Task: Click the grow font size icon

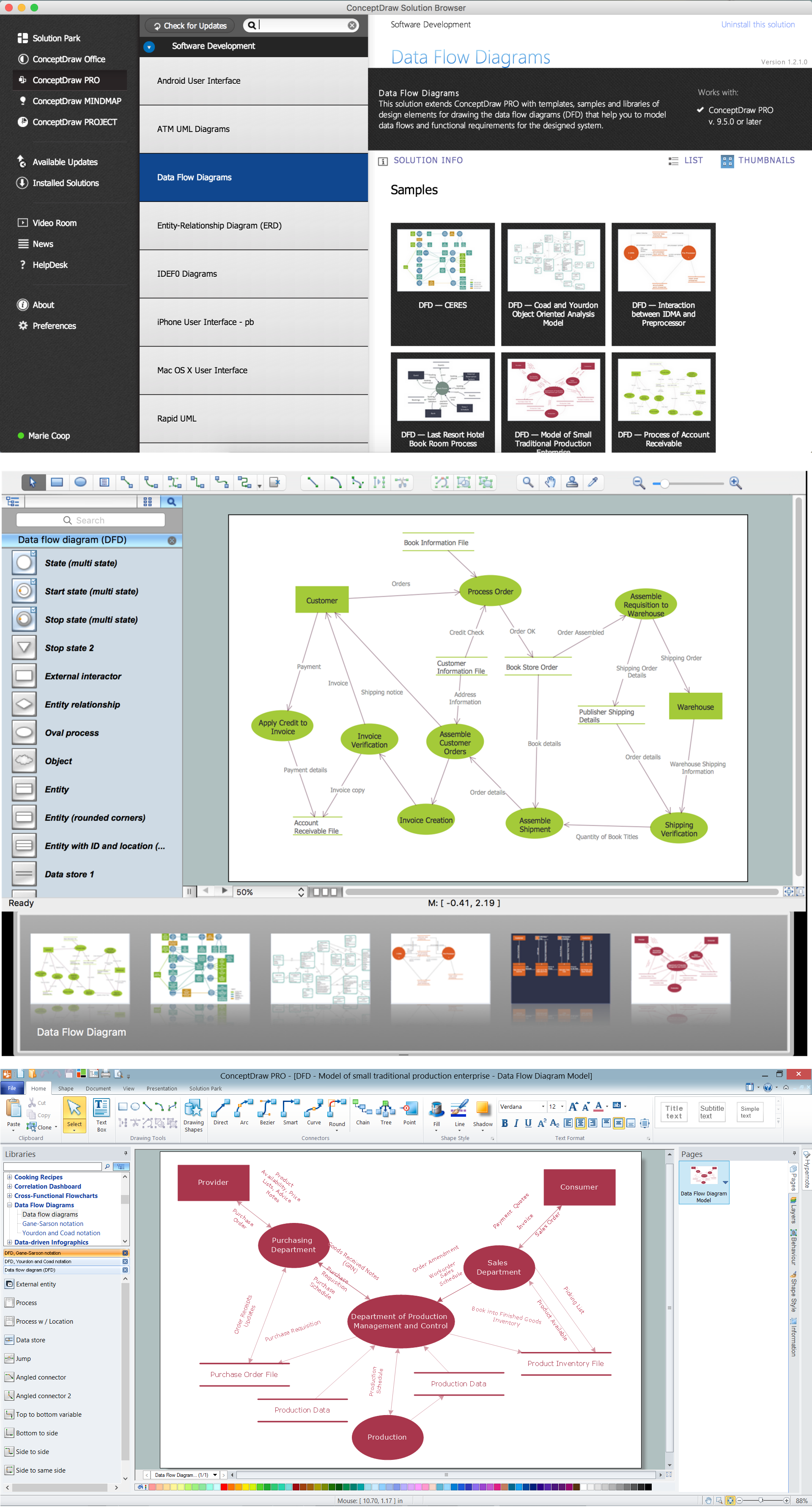Action: (573, 1107)
